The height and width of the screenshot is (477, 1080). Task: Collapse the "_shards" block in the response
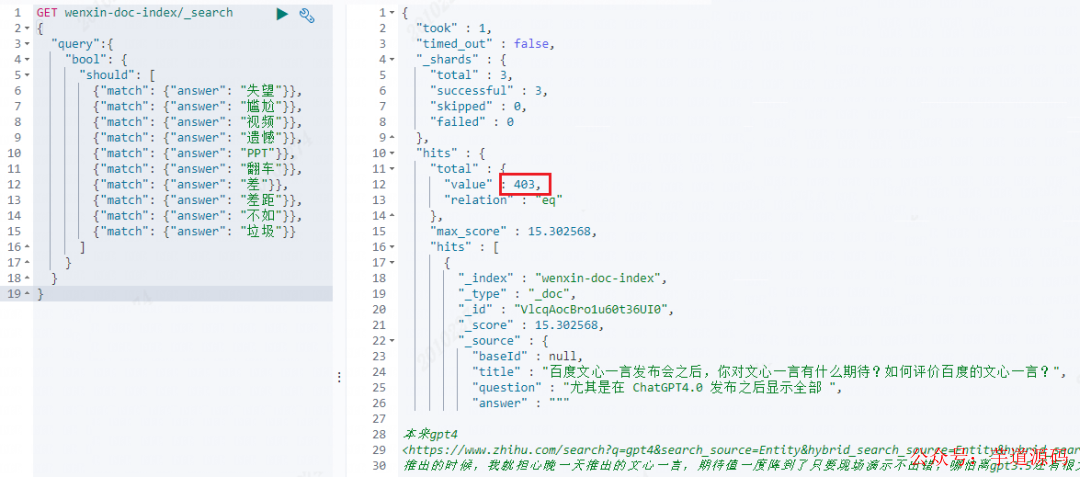393,60
